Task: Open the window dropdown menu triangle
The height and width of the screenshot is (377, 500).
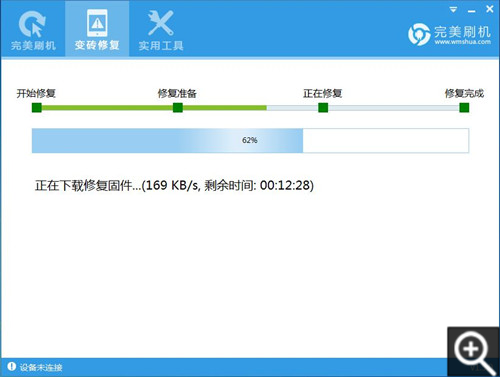Action: [453, 10]
